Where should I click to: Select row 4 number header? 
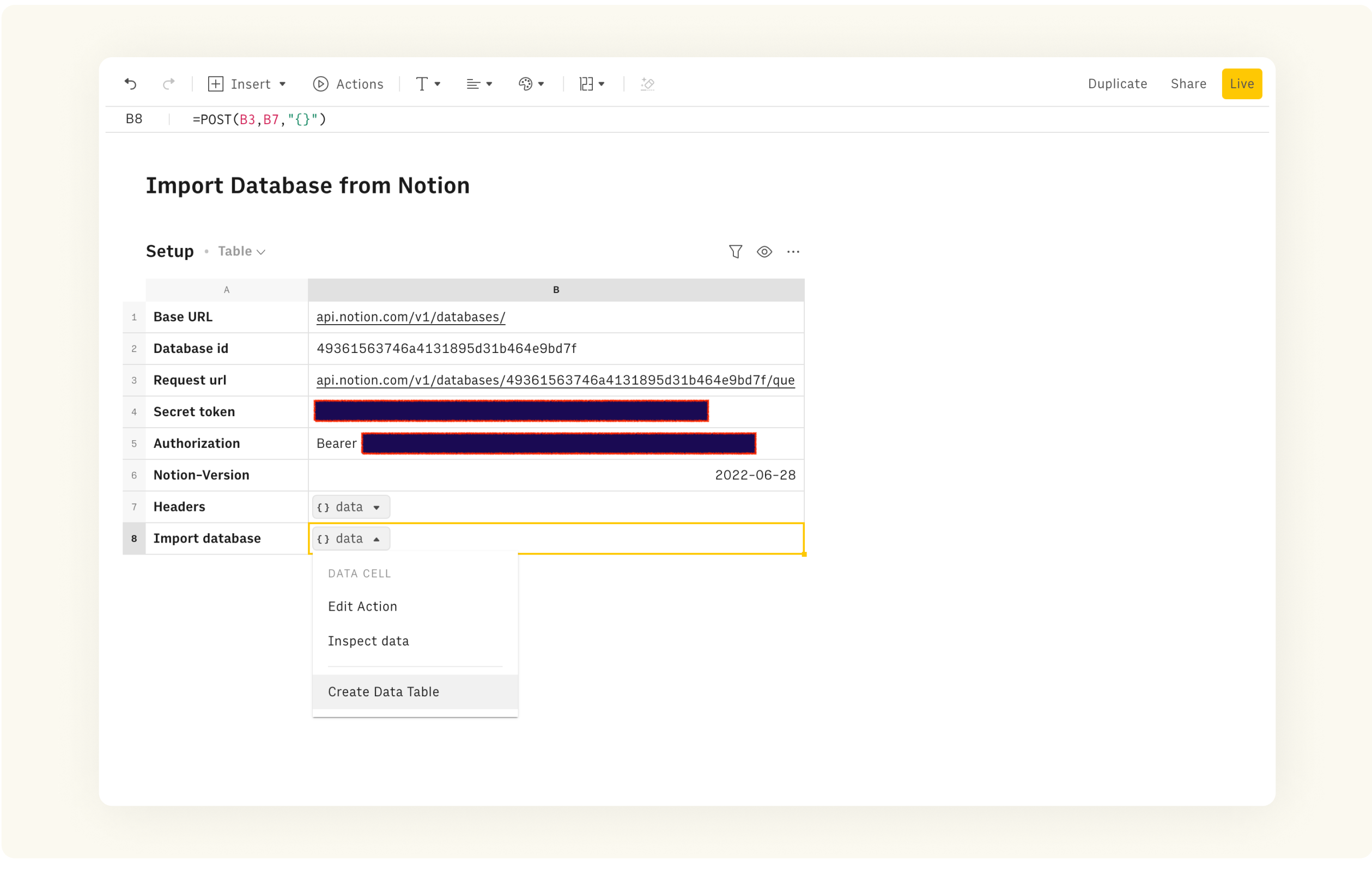pos(134,412)
